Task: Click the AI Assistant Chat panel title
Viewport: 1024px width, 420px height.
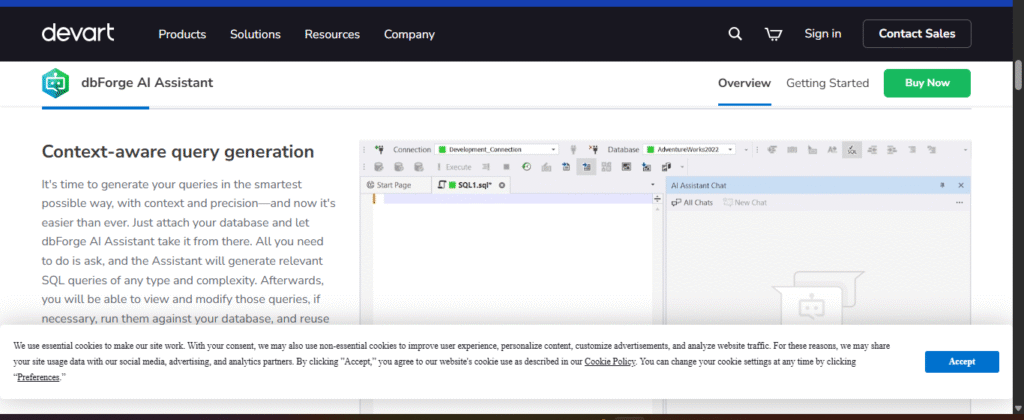Action: pos(698,186)
